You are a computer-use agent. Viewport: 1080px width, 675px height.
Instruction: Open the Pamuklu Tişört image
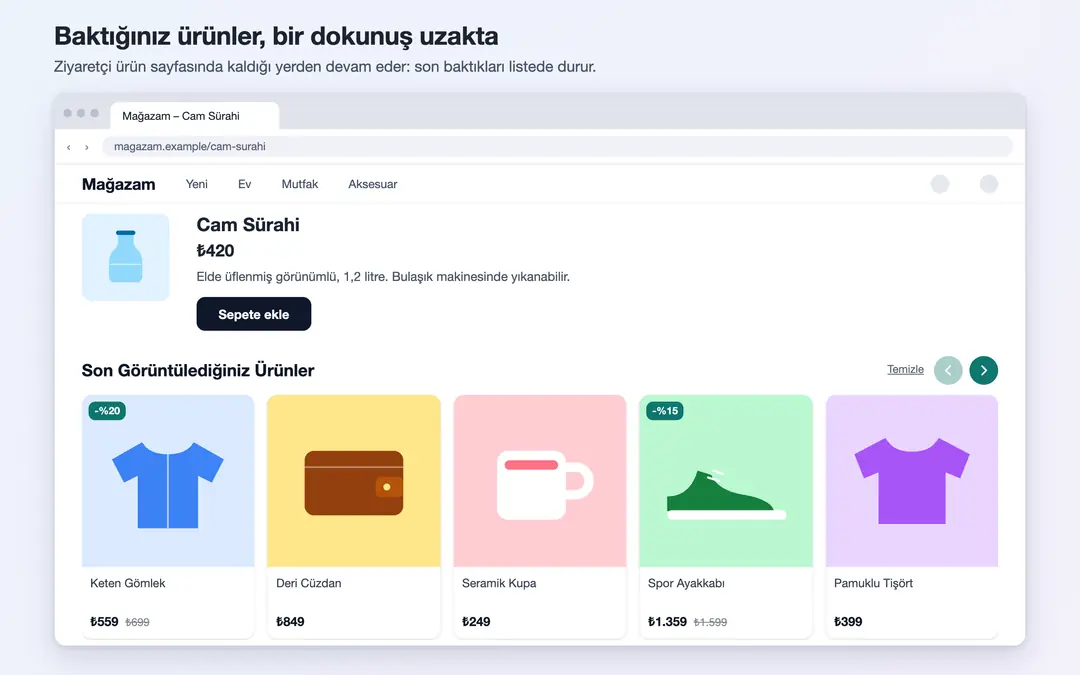[x=912, y=481]
